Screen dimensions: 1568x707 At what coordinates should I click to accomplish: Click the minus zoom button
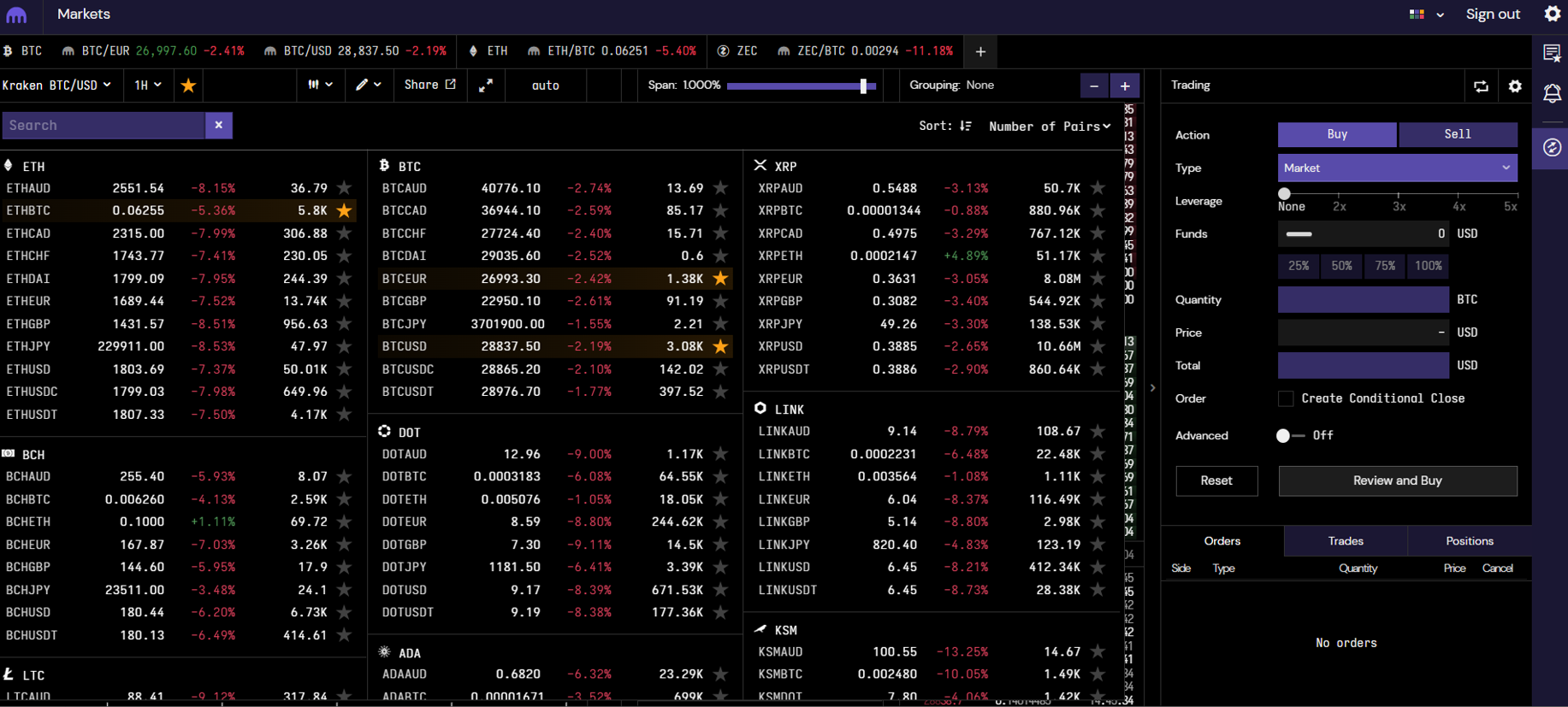click(x=1094, y=85)
